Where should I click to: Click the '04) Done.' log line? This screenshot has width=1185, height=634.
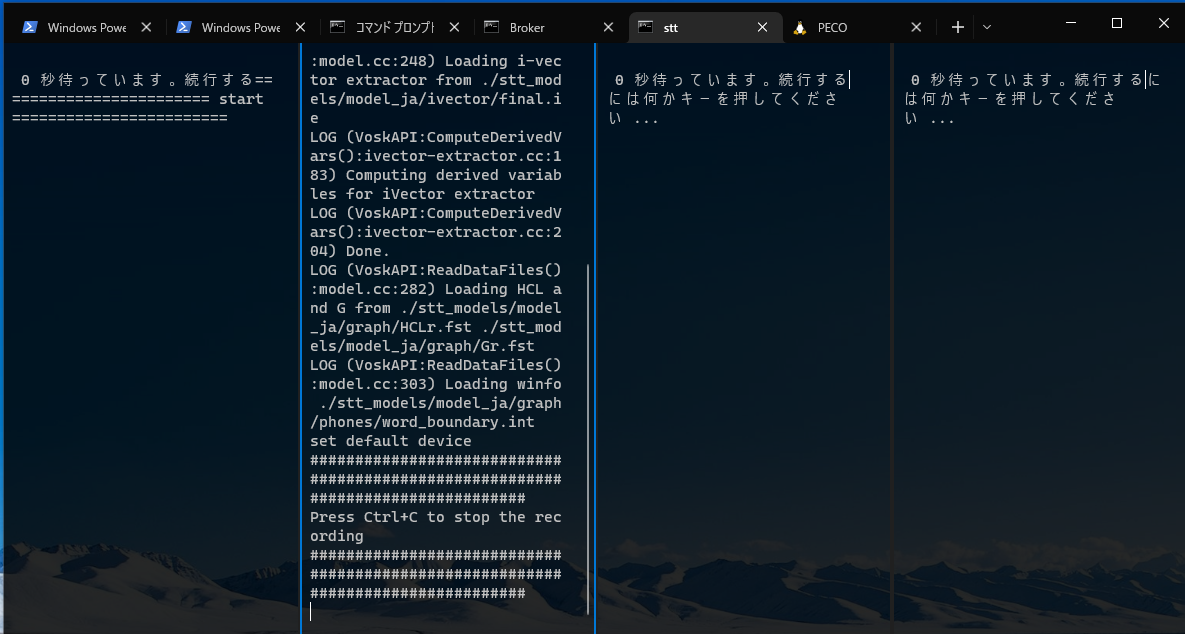pos(351,251)
